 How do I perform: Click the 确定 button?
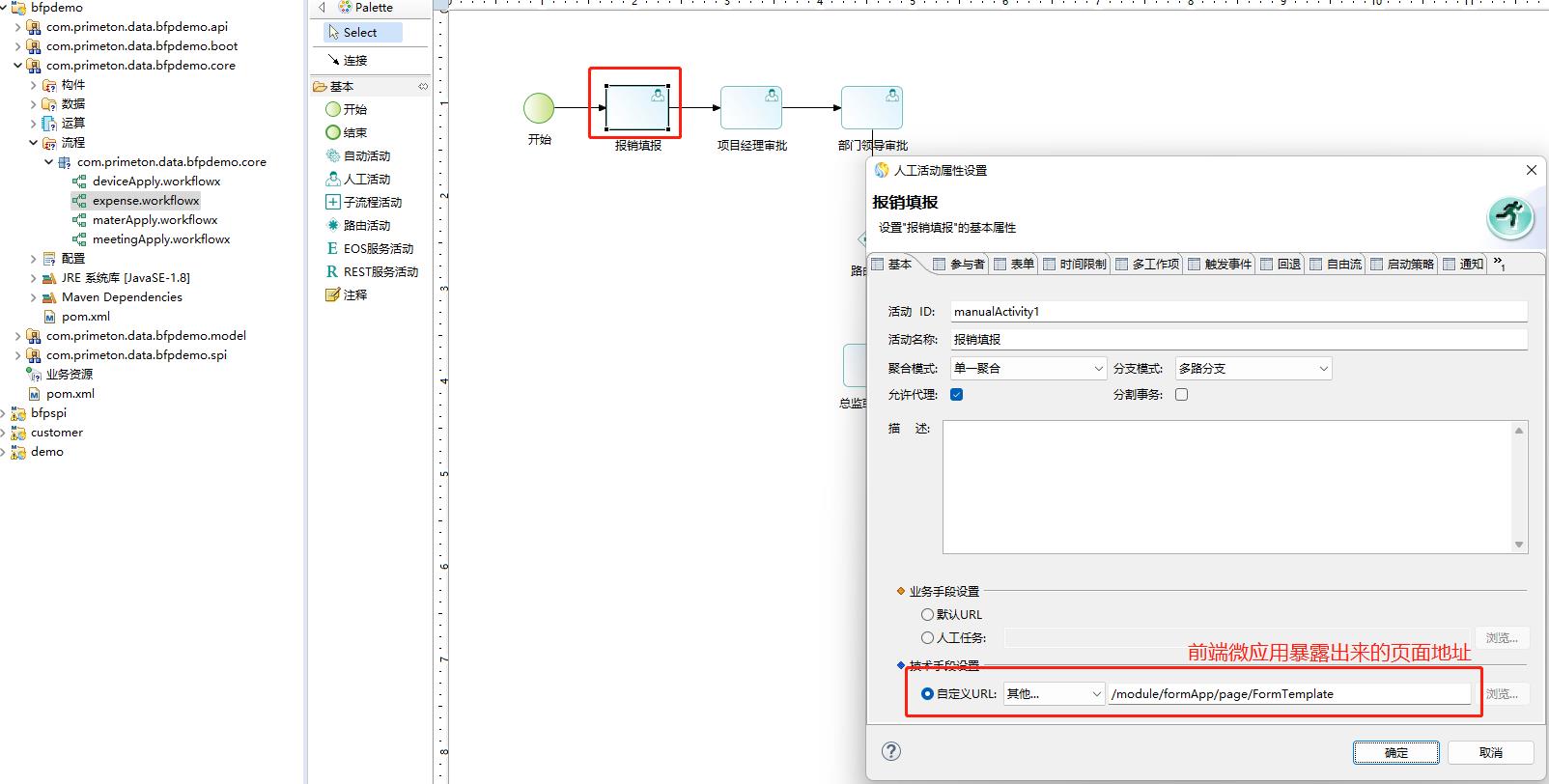(1395, 752)
